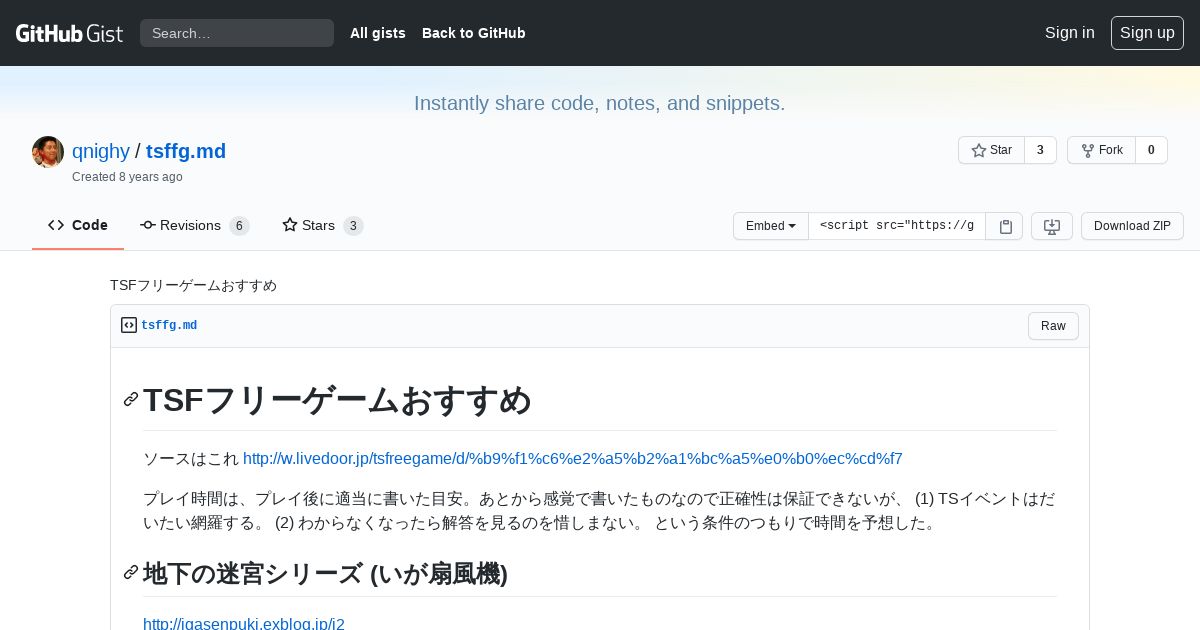Viewport: 1200px width, 630px height.
Task: Expand the Embed dropdown
Action: (x=771, y=226)
